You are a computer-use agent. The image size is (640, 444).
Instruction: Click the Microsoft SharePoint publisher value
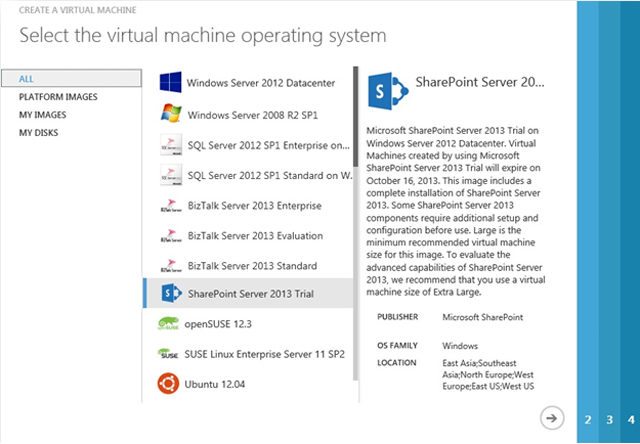click(x=482, y=317)
